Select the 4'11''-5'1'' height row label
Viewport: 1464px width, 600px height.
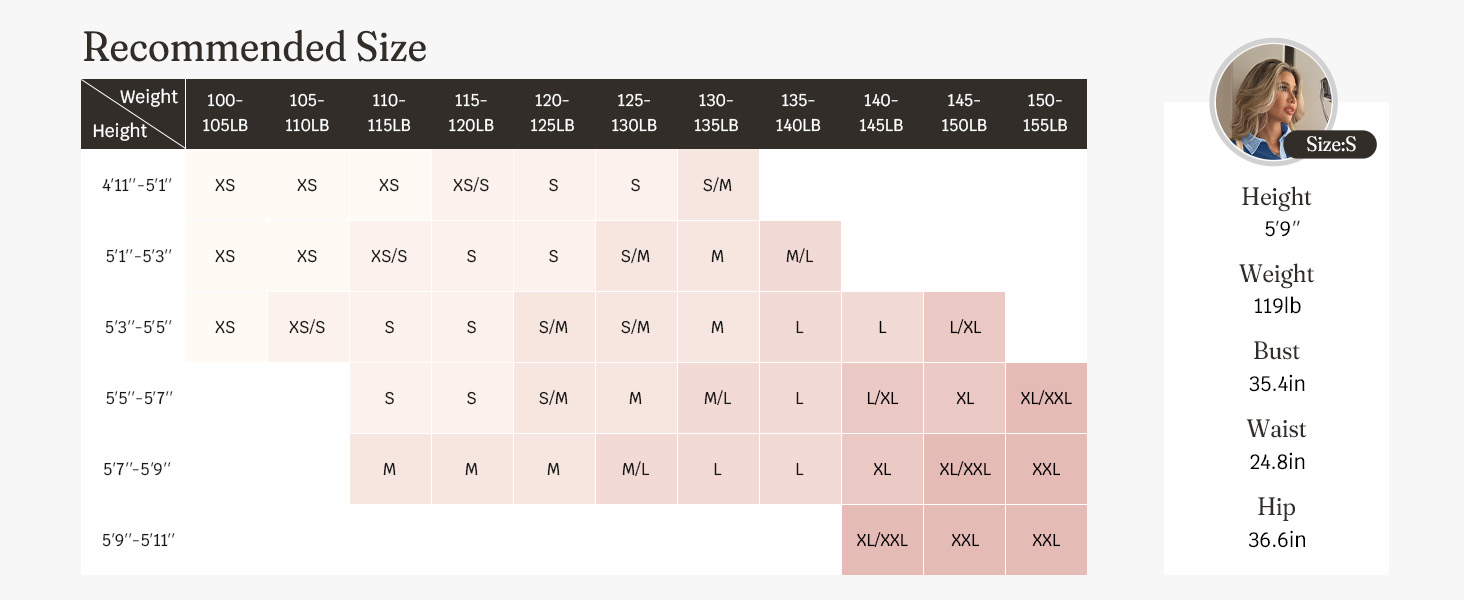(139, 185)
